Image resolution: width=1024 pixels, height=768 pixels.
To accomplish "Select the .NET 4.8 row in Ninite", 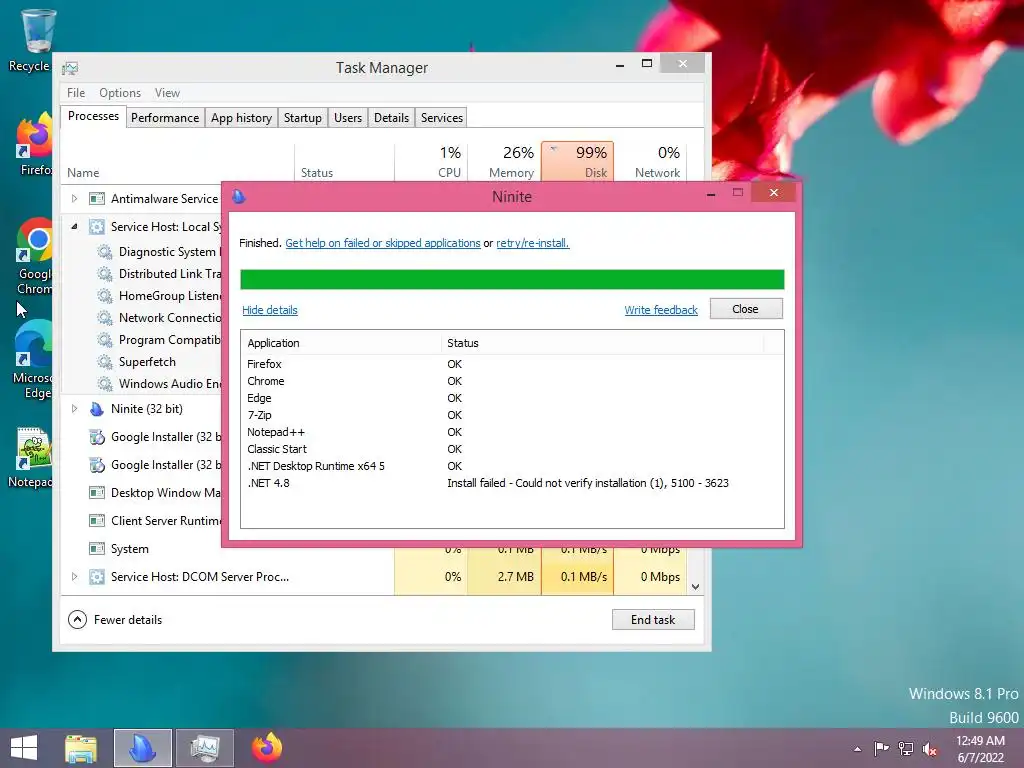I will [x=512, y=483].
